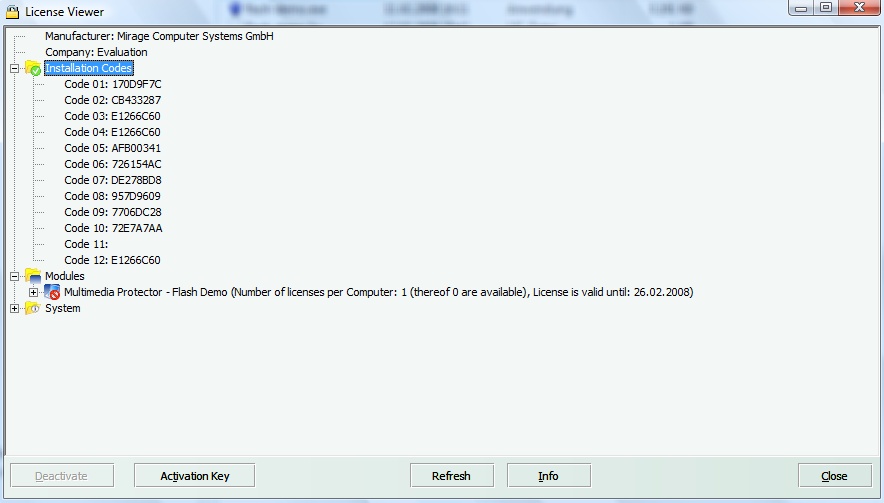Image resolution: width=884 pixels, height=503 pixels.
Task: Click the Close button at bottom right
Action: (833, 476)
